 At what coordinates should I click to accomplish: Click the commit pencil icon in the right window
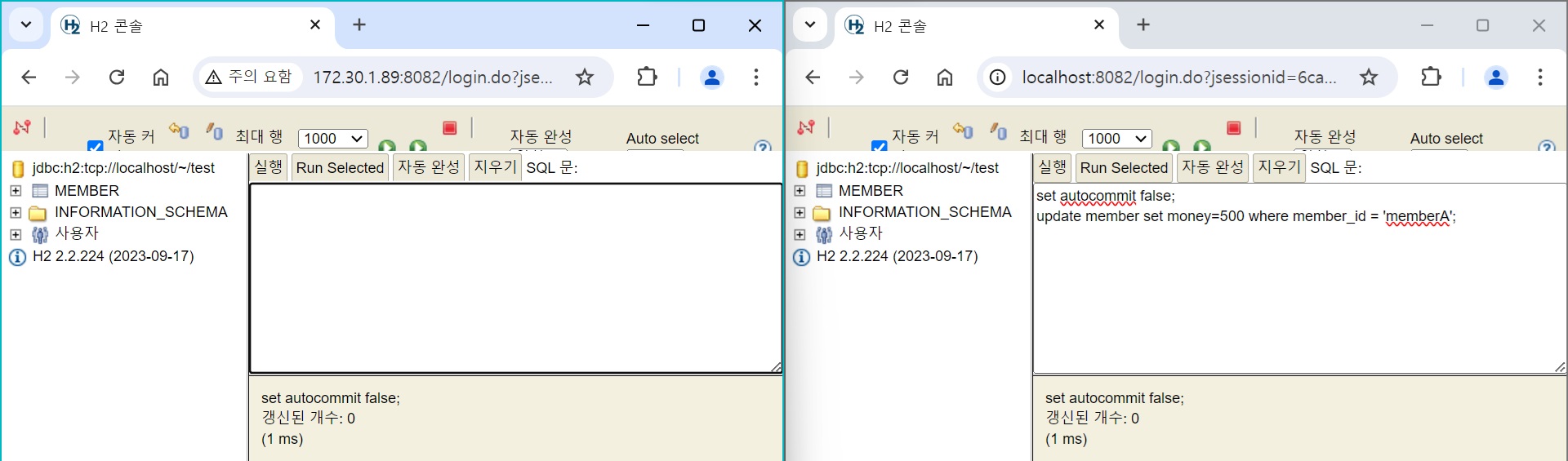tap(999, 130)
